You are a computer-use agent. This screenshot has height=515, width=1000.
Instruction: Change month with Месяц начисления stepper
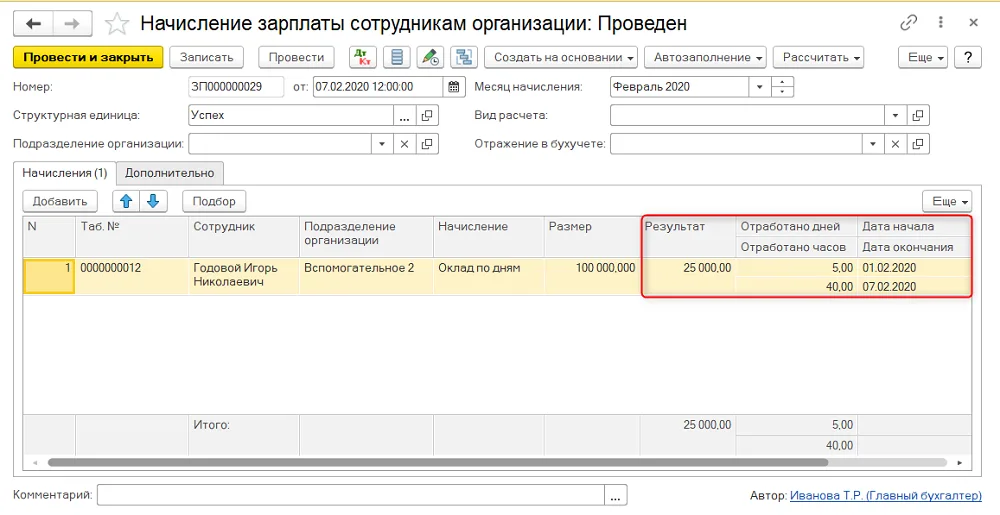783,87
